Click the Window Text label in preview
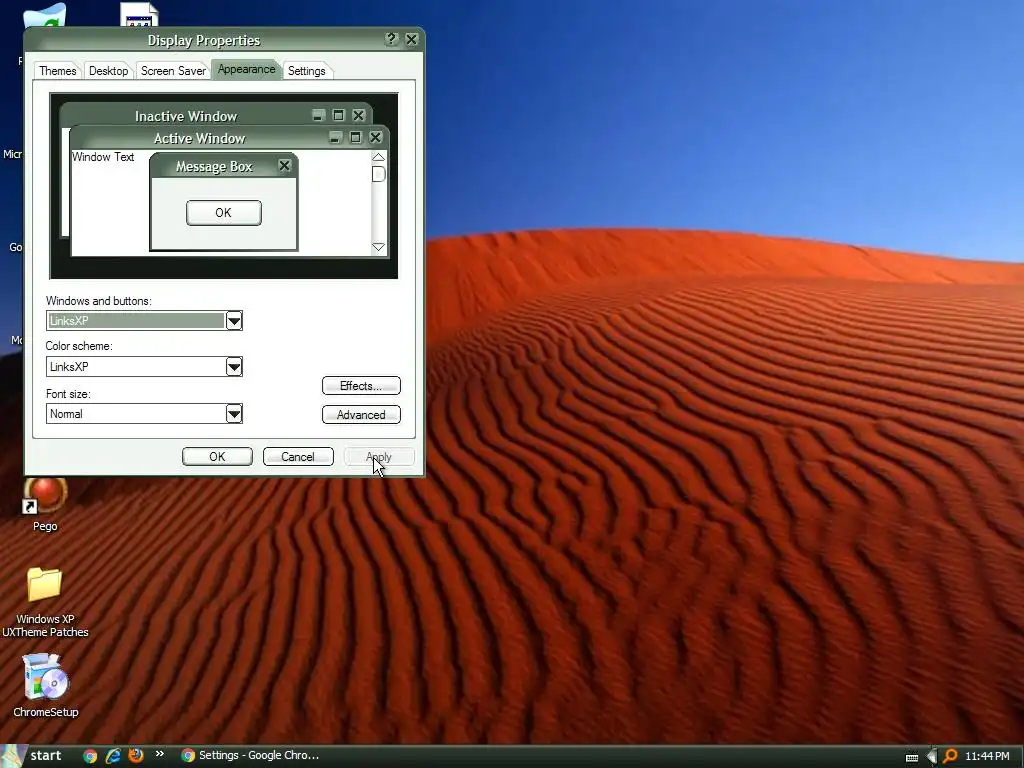 (x=103, y=157)
